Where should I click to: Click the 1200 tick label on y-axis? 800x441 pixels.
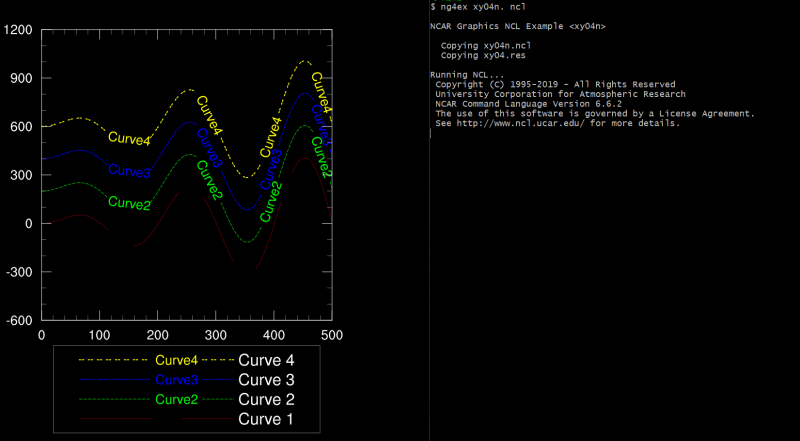[19, 30]
